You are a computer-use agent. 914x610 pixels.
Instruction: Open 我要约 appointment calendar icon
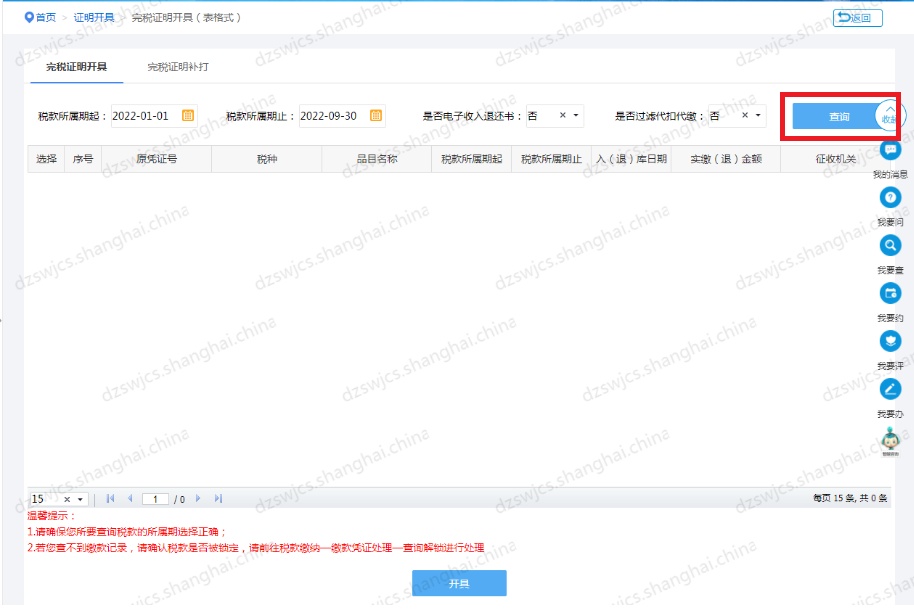tap(890, 293)
